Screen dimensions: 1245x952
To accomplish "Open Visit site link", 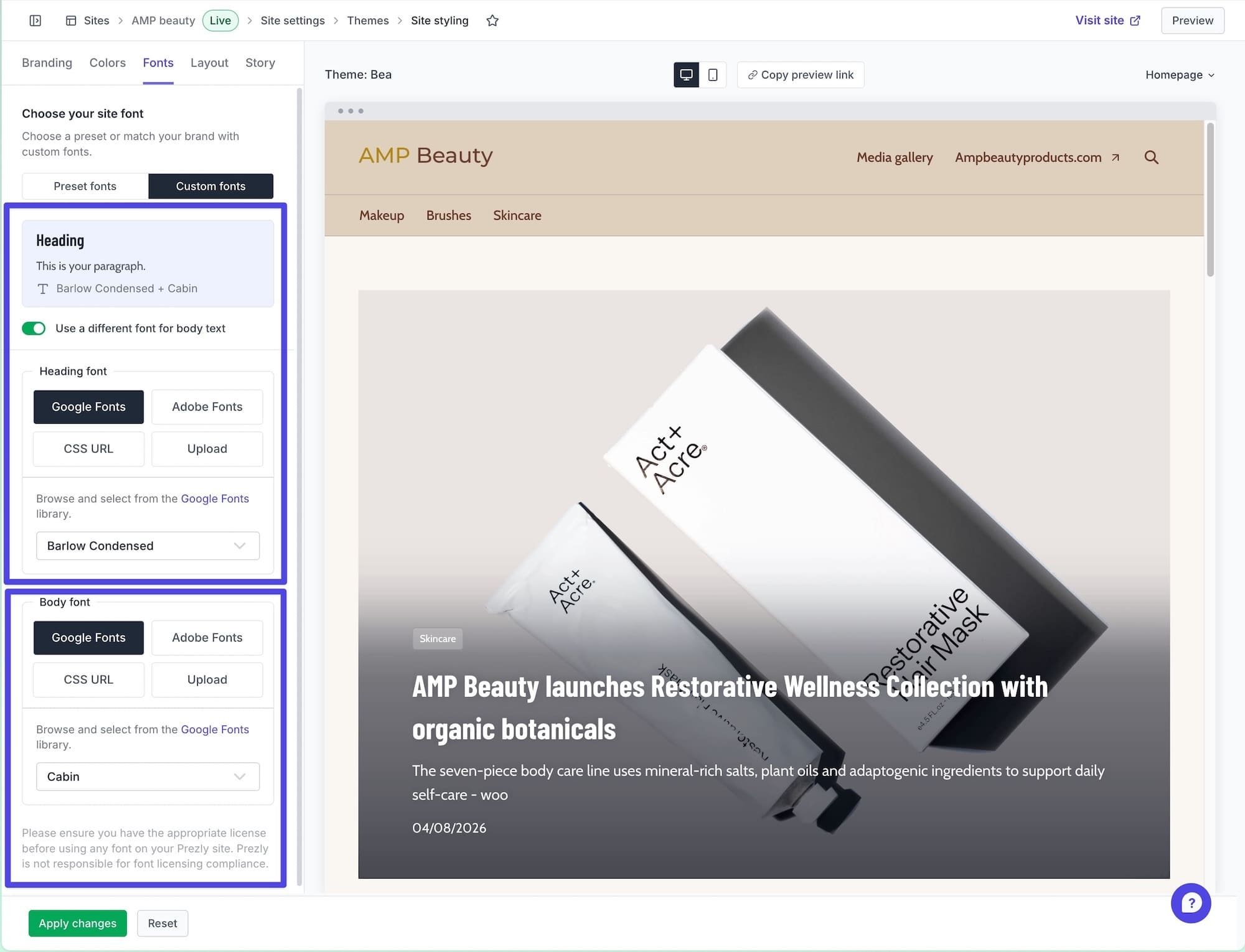I will coord(1107,21).
